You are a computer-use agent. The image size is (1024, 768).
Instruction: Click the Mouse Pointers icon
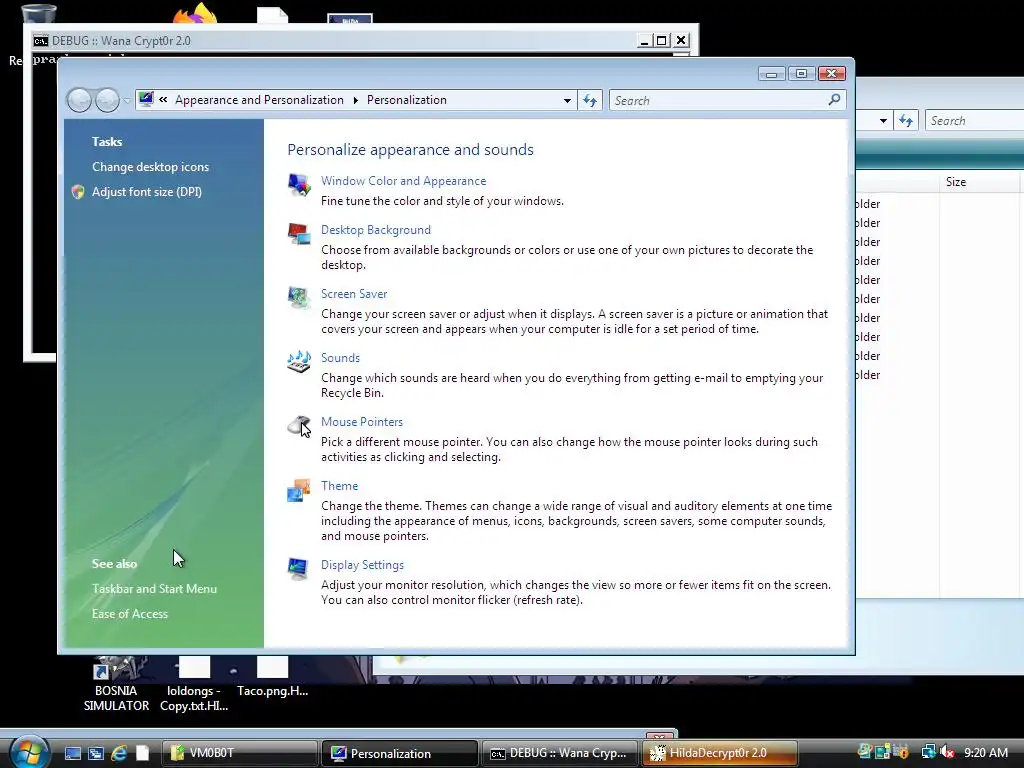[299, 426]
